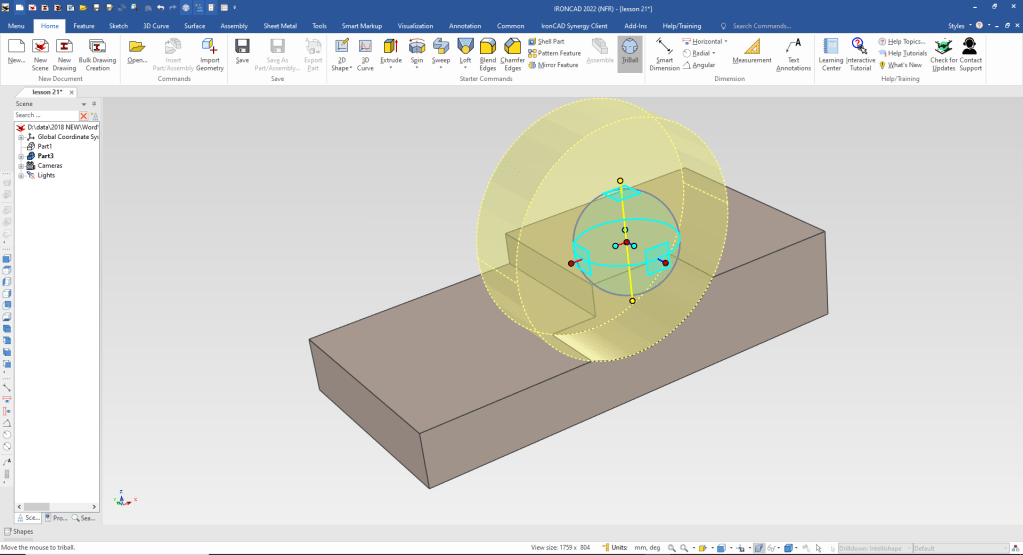Open the Extrude dropdown arrow
The height and width of the screenshot is (555, 1023).
(x=391, y=68)
